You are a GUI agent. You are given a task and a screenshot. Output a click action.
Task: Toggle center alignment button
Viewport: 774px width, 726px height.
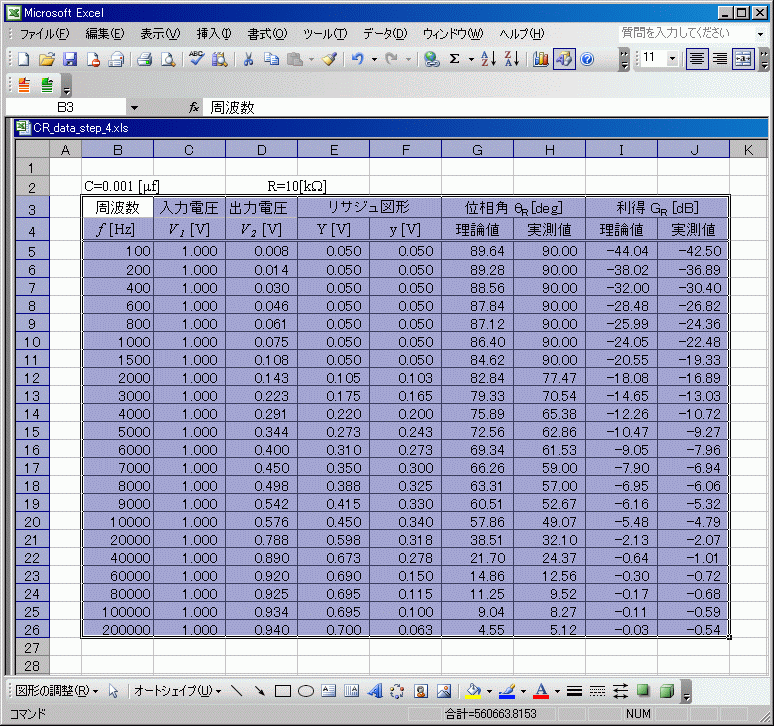coord(697,59)
